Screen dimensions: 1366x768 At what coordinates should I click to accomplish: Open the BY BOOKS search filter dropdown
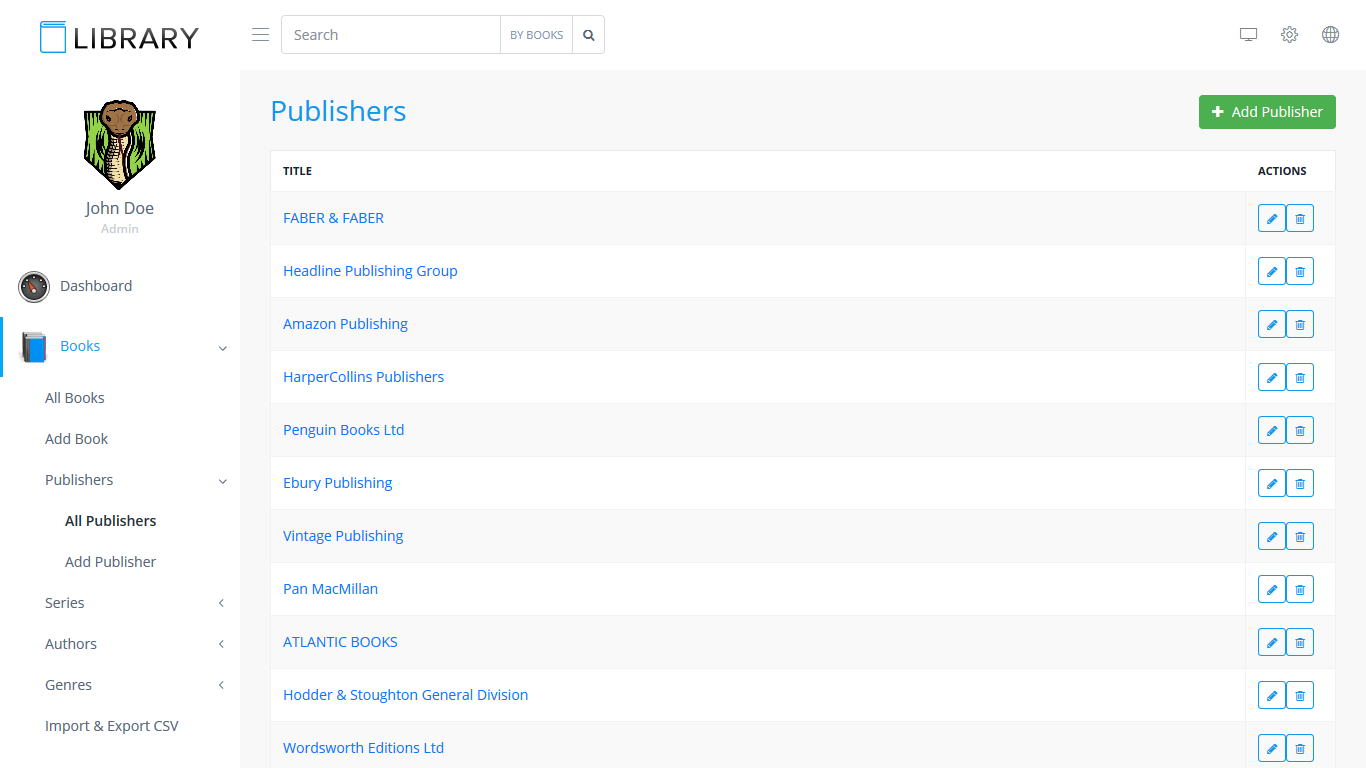click(536, 35)
